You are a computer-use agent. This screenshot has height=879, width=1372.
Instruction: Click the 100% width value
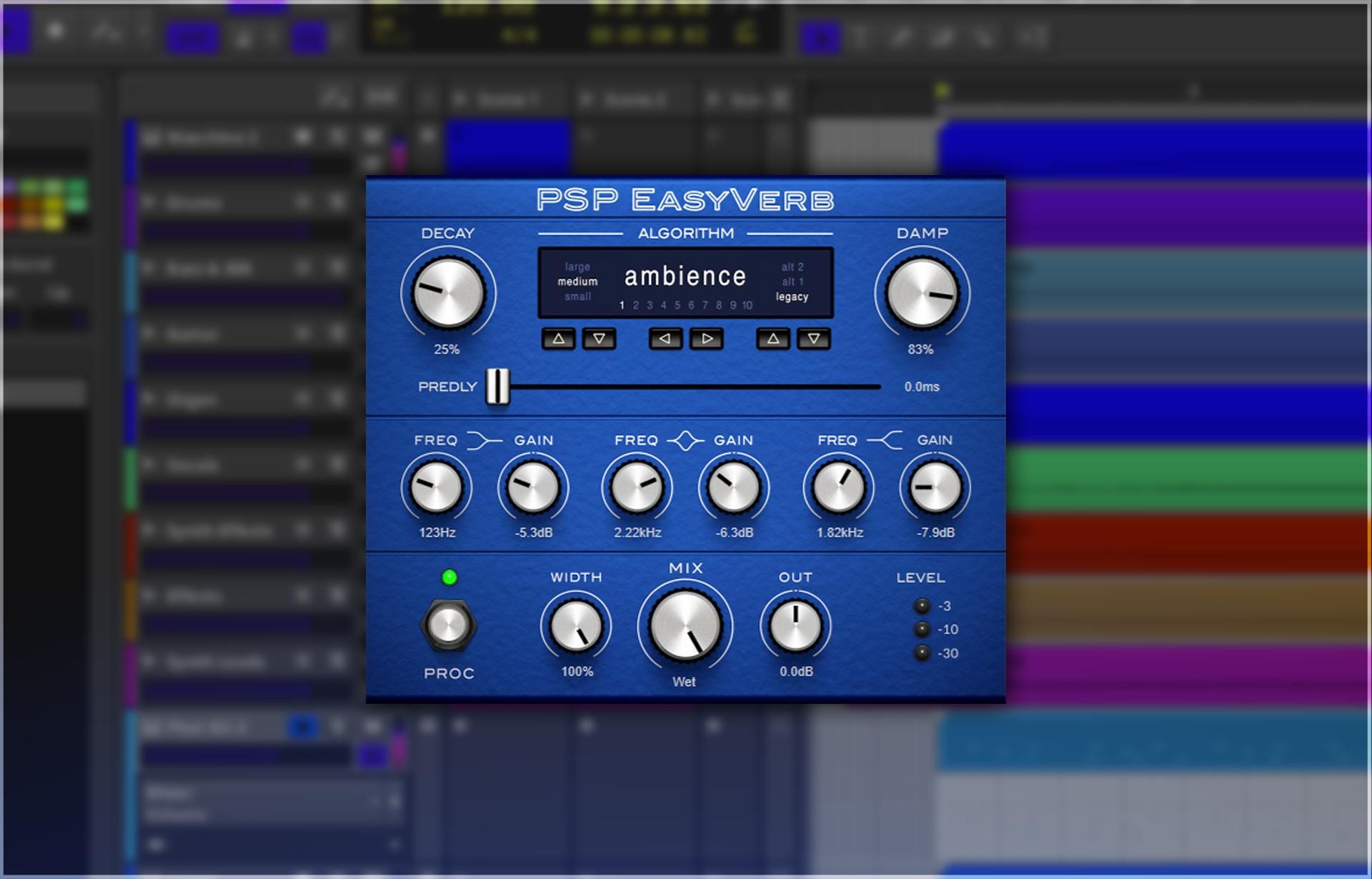[x=577, y=672]
